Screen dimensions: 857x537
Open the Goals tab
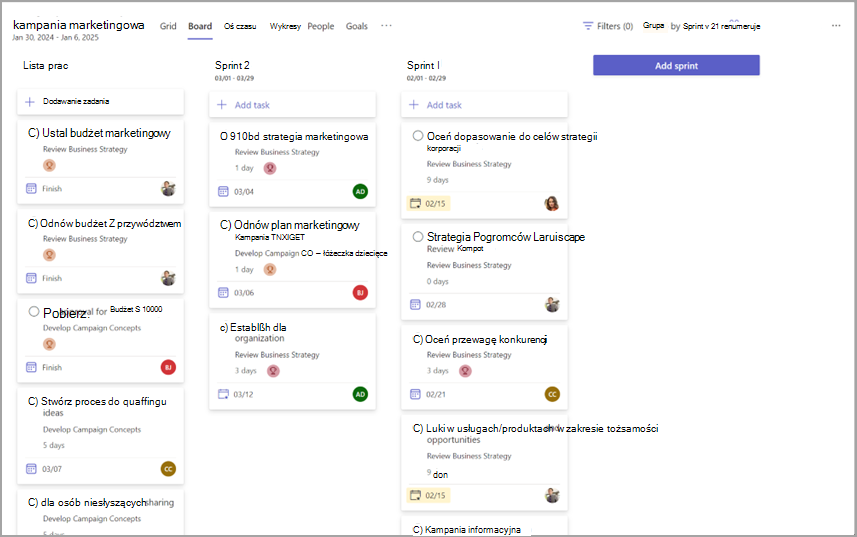pos(357,26)
